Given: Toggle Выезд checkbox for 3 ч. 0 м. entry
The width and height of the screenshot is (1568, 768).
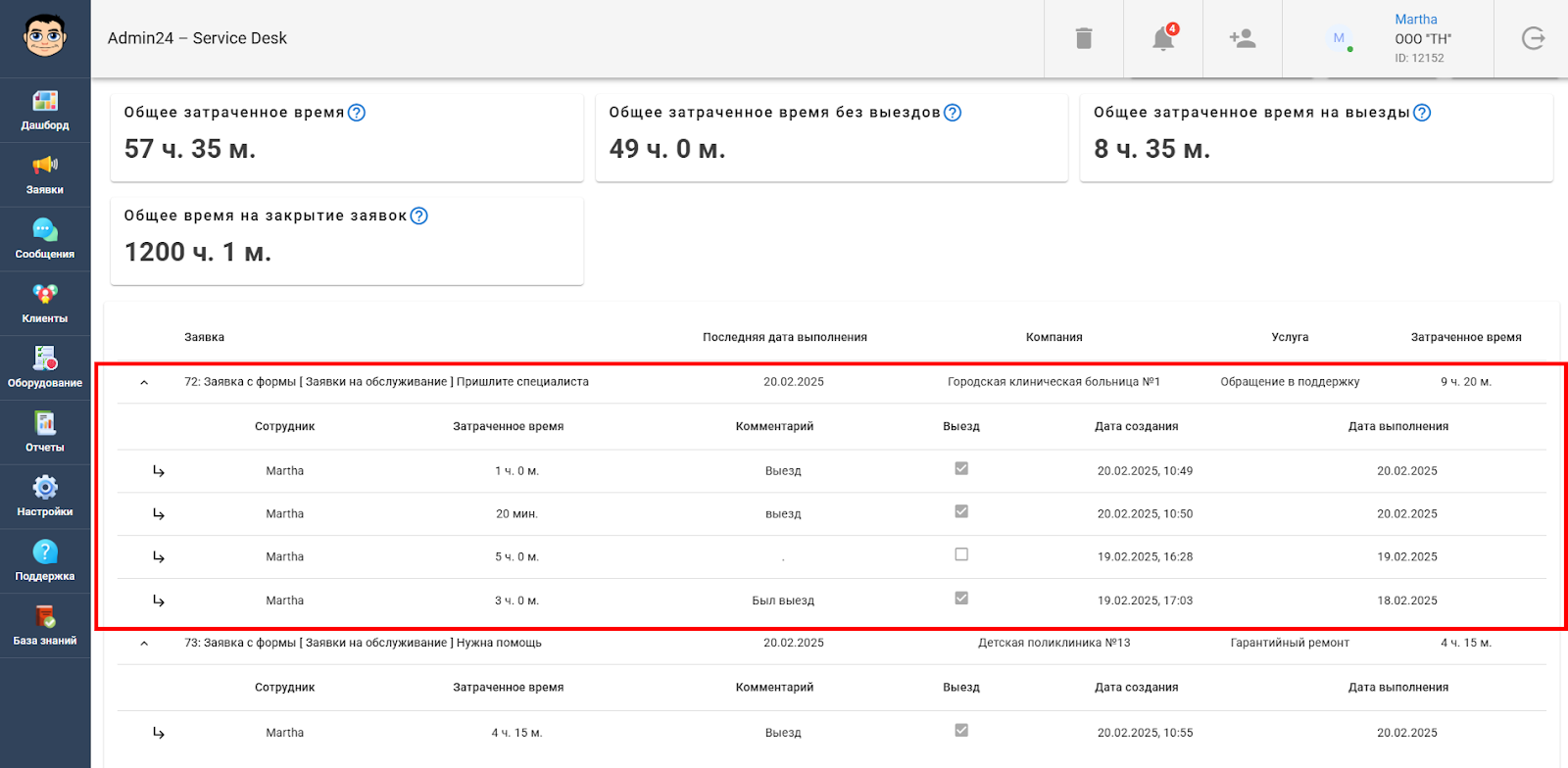Looking at the screenshot, I should pyautogui.click(x=961, y=599).
